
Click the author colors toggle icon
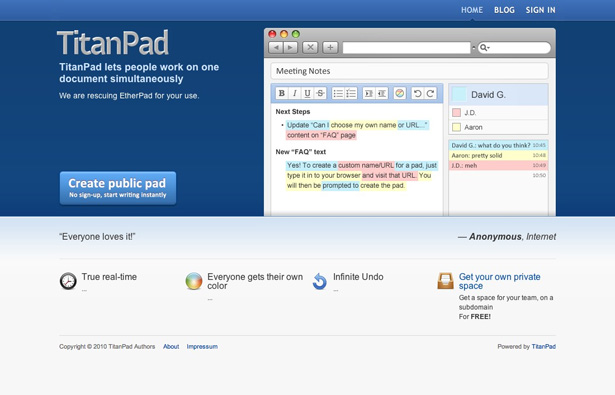pyautogui.click(x=399, y=93)
